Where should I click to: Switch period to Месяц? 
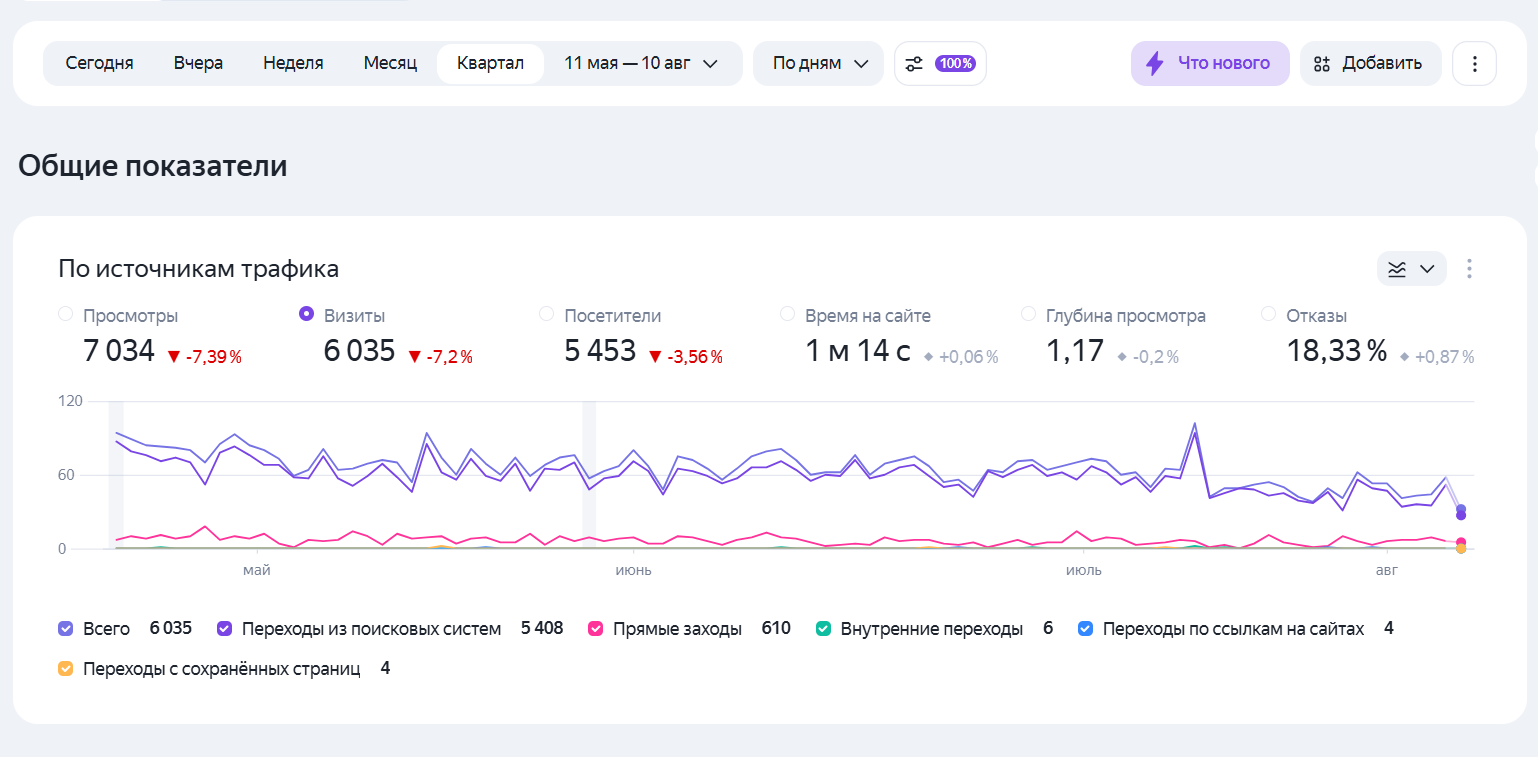[390, 64]
